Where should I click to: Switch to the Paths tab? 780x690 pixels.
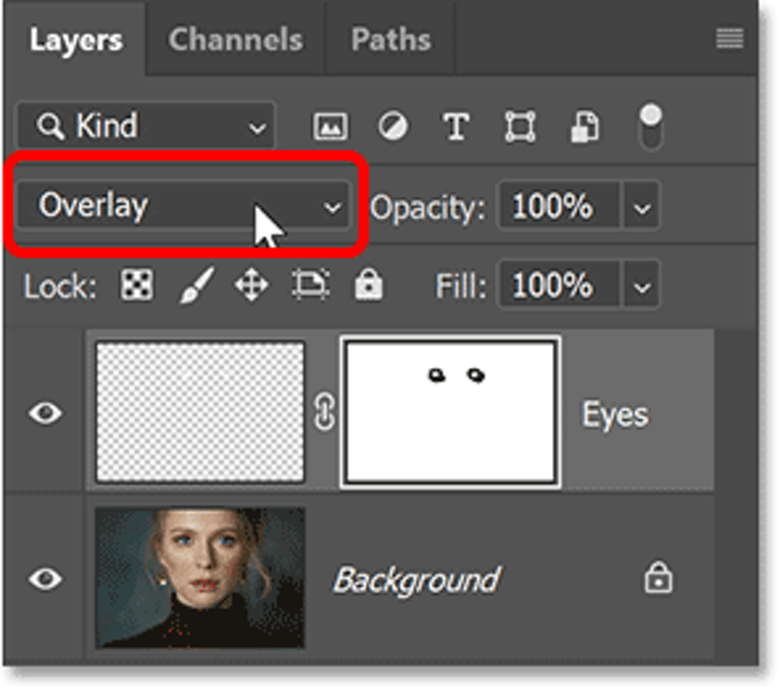390,39
